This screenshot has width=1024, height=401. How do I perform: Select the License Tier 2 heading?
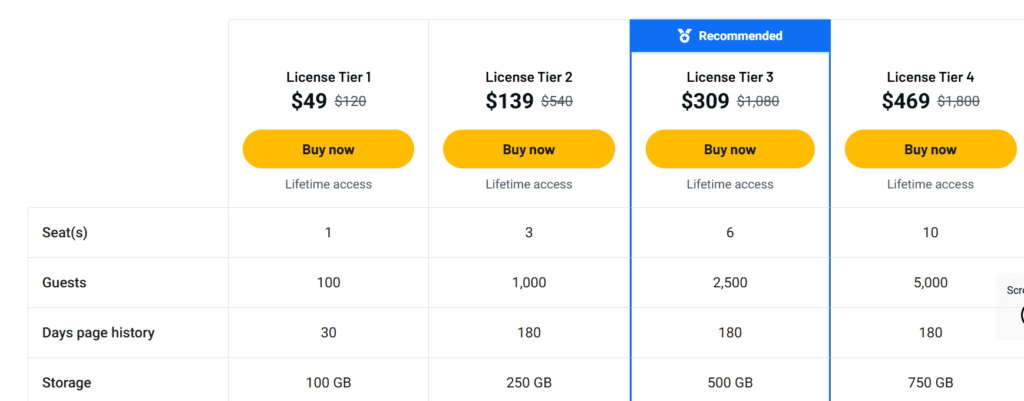coord(529,77)
